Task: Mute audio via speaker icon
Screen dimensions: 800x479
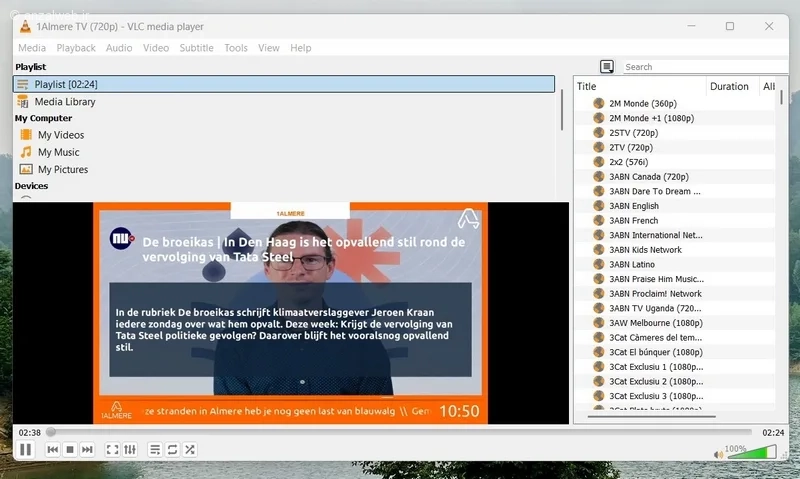Action: (x=718, y=455)
